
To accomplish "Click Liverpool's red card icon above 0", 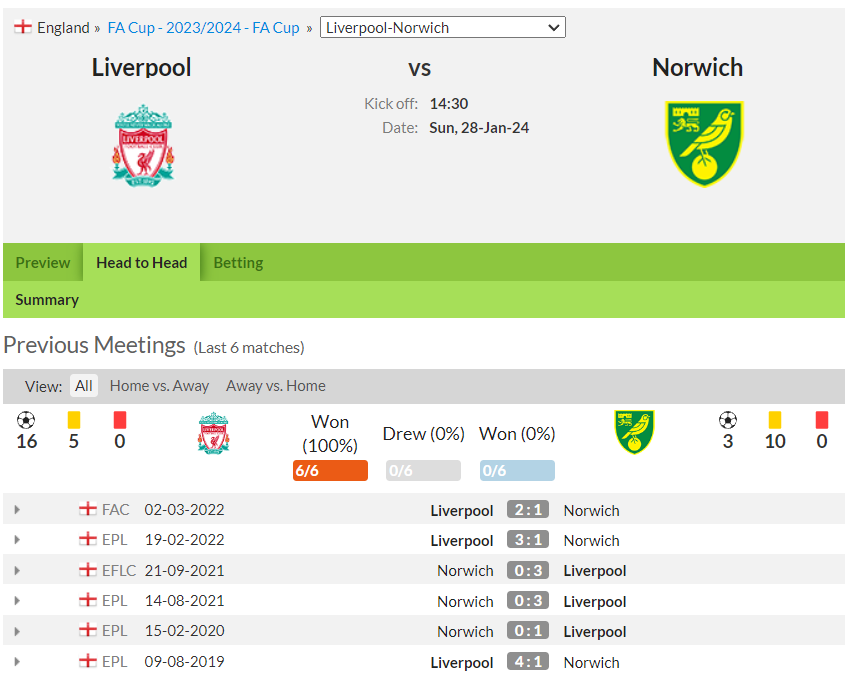I will (120, 420).
